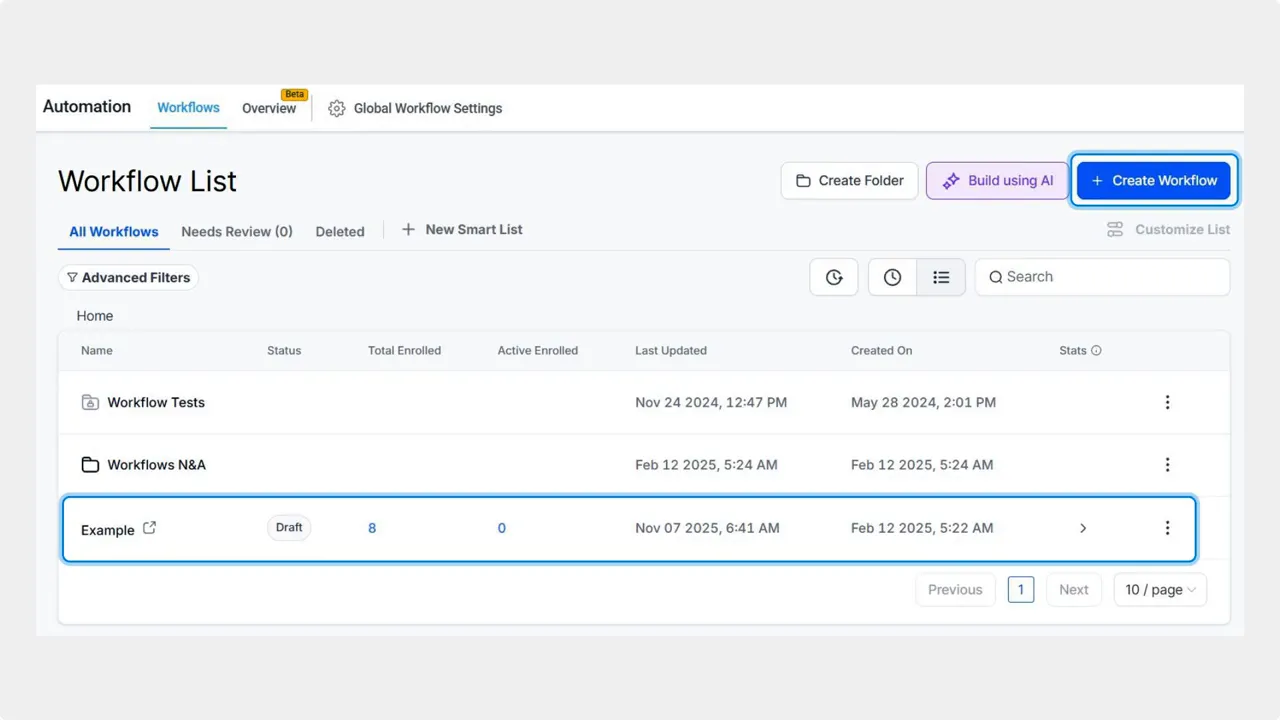
Task: Click the folder icon for Workflows N&A
Action: coord(88,464)
